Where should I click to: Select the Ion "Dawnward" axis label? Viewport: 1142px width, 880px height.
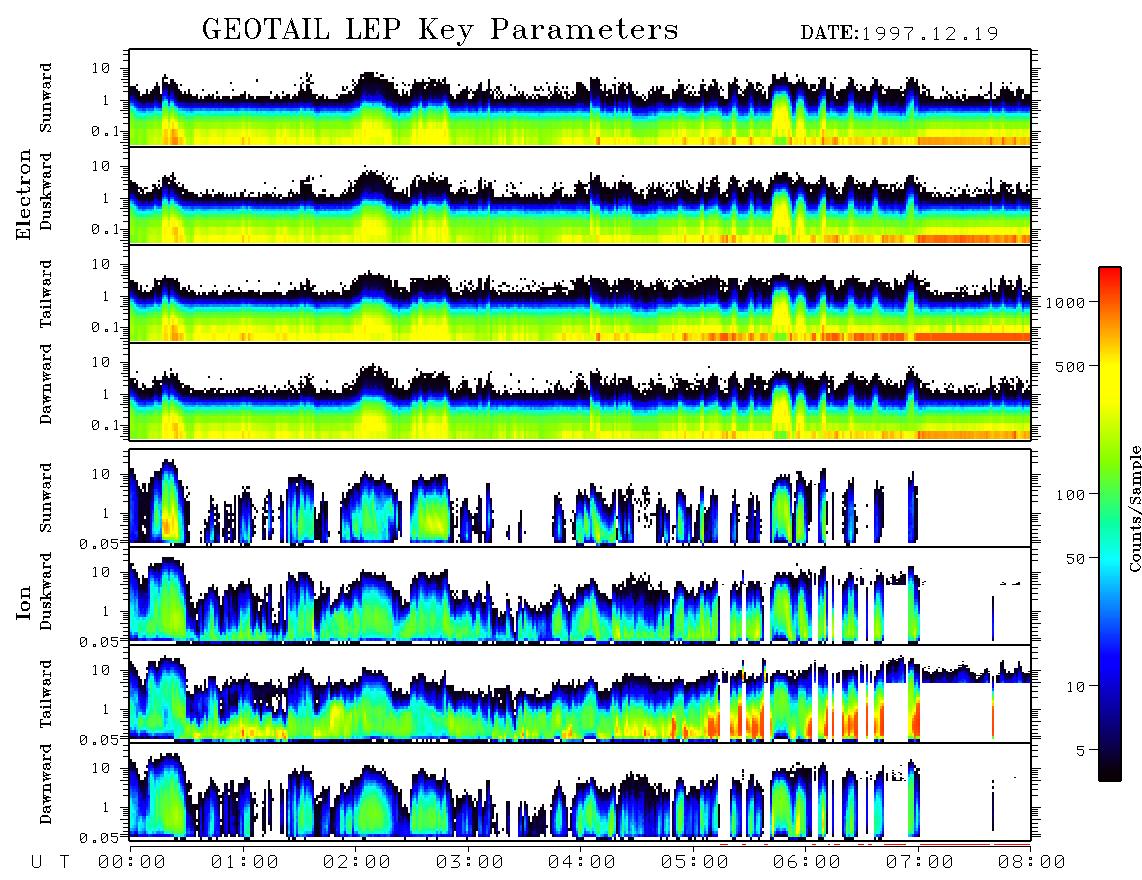coord(46,784)
